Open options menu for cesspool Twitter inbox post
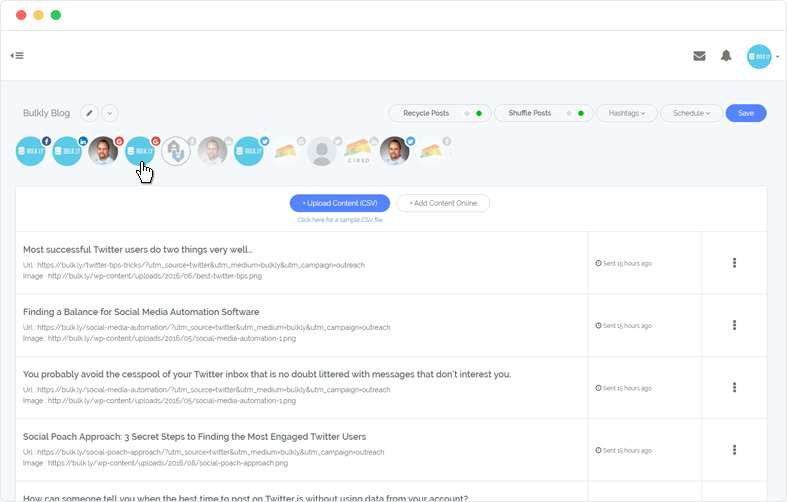This screenshot has height=502, width=787. [x=734, y=387]
